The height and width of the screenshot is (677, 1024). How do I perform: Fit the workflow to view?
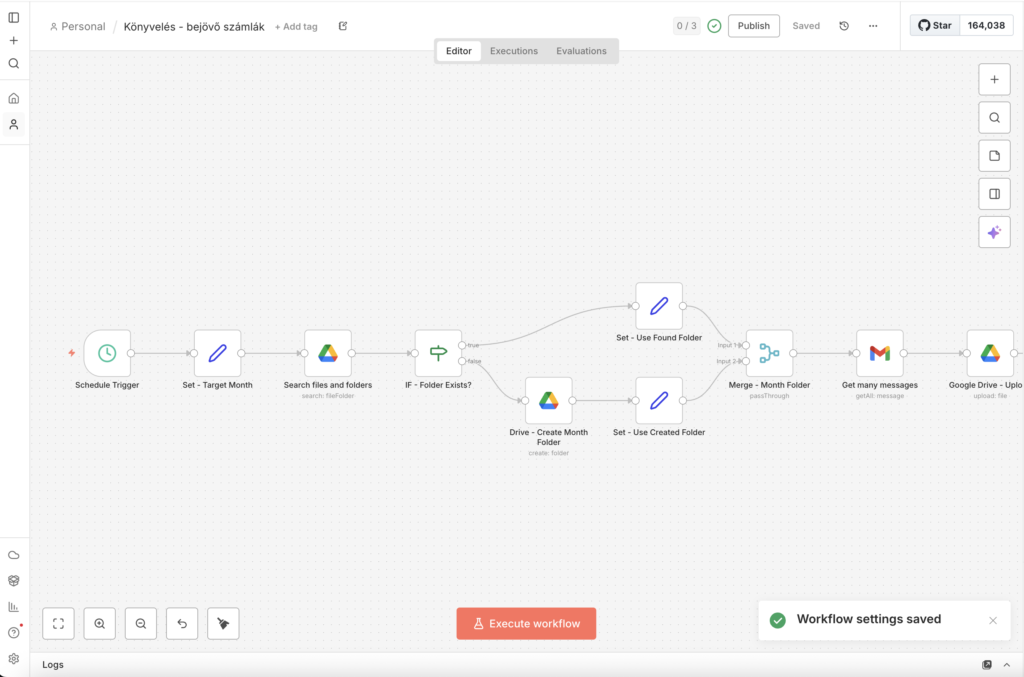point(58,623)
